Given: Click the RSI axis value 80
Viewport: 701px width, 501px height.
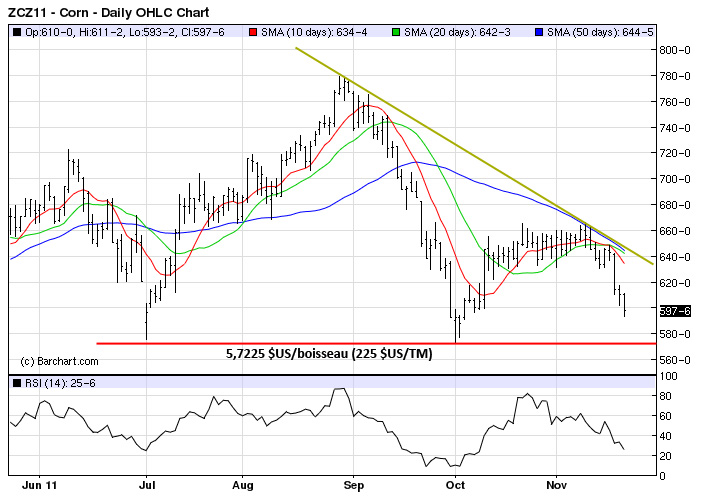Looking at the screenshot, I should point(665,396).
